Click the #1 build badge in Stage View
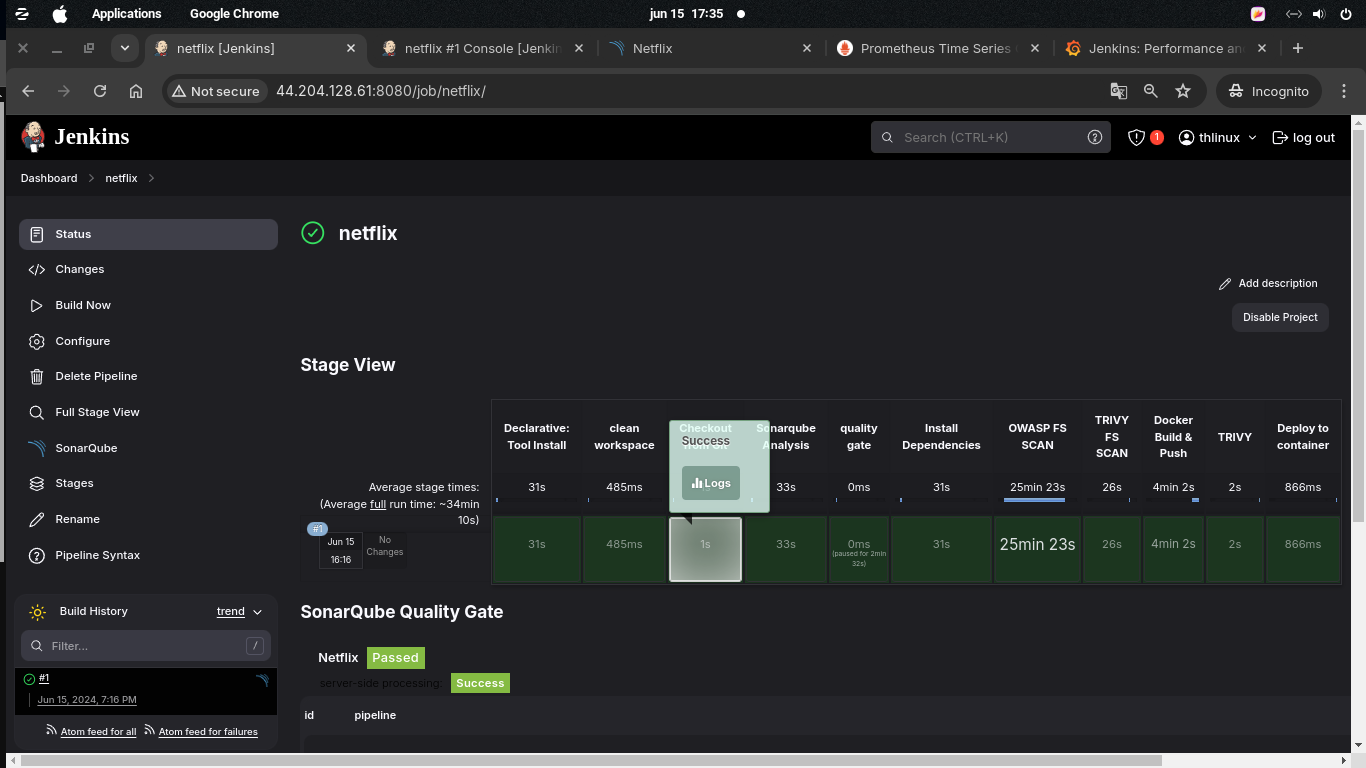 (317, 529)
